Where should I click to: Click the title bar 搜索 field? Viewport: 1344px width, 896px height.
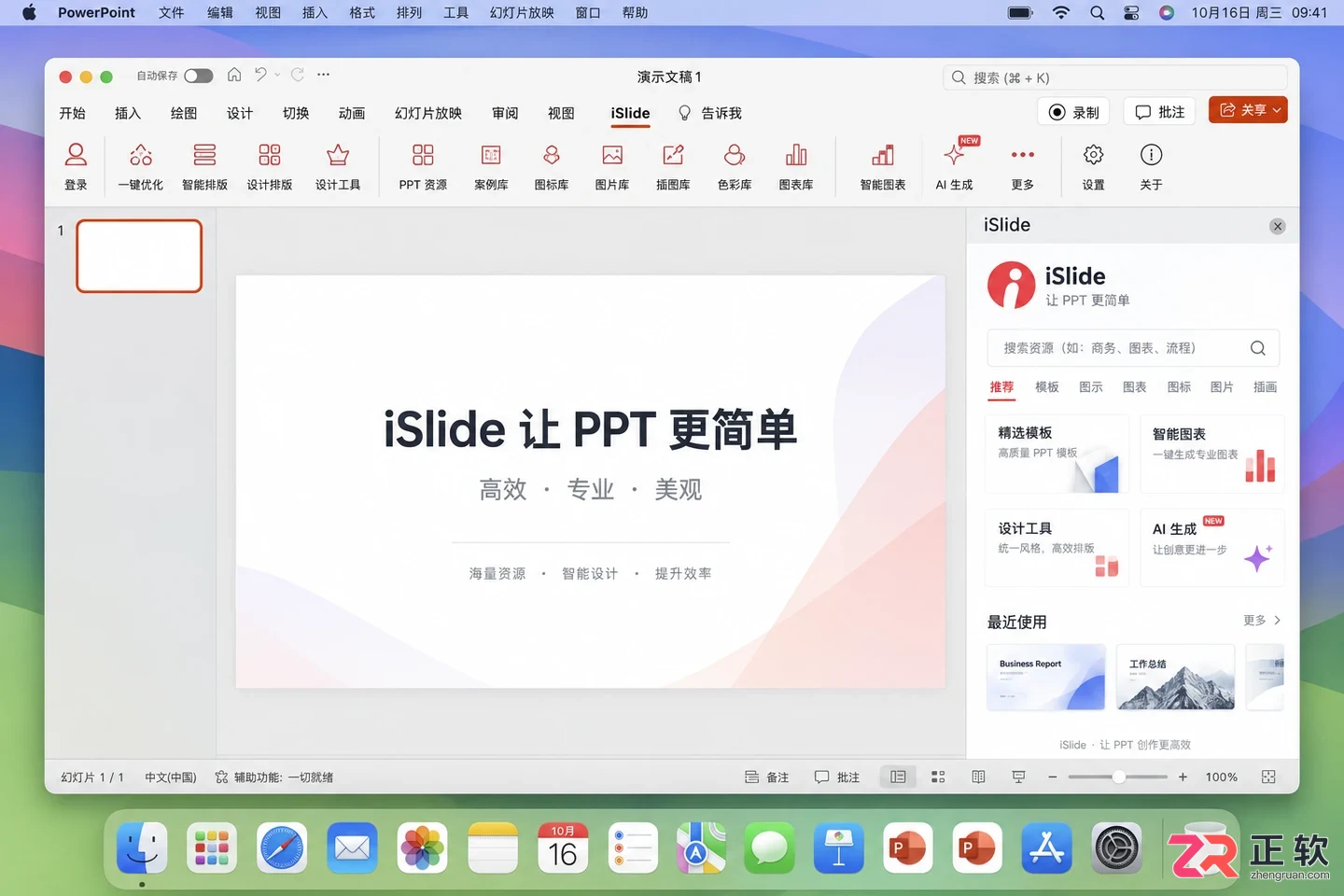point(1115,77)
